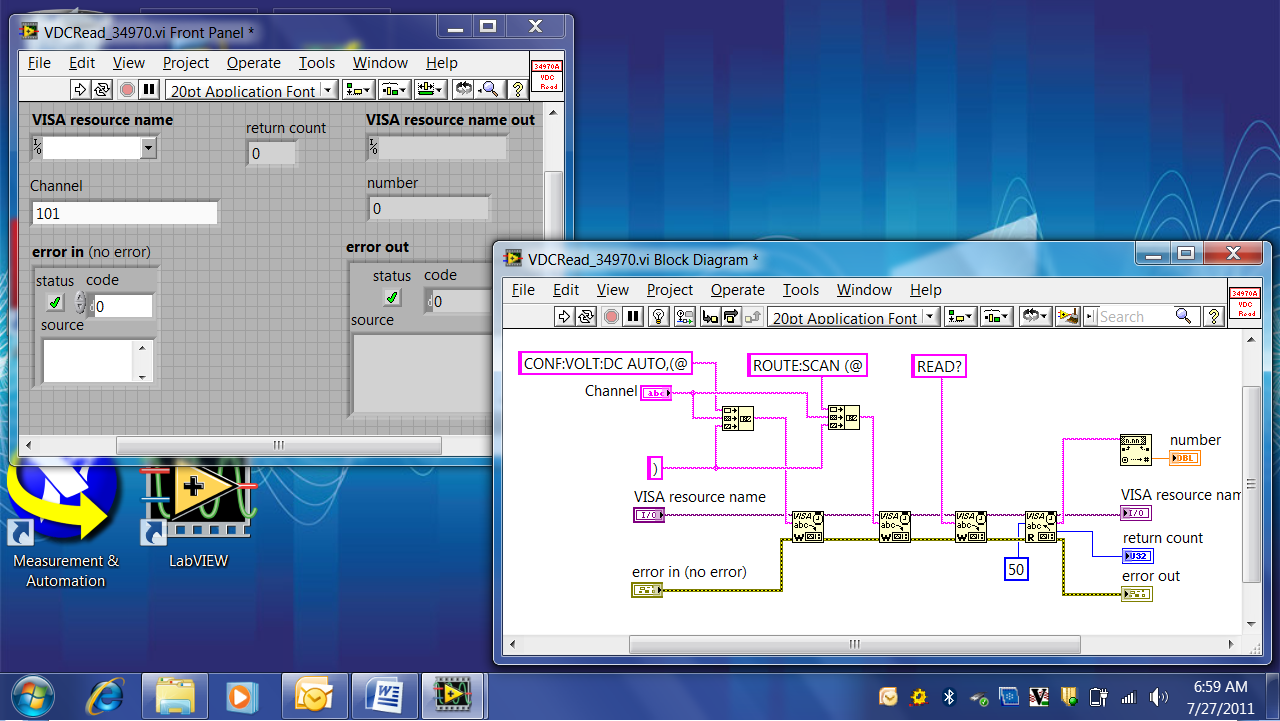Select CONF:VOLT:DC AUTO string constant
Viewport: 1280px width, 721px height.
click(x=606, y=364)
